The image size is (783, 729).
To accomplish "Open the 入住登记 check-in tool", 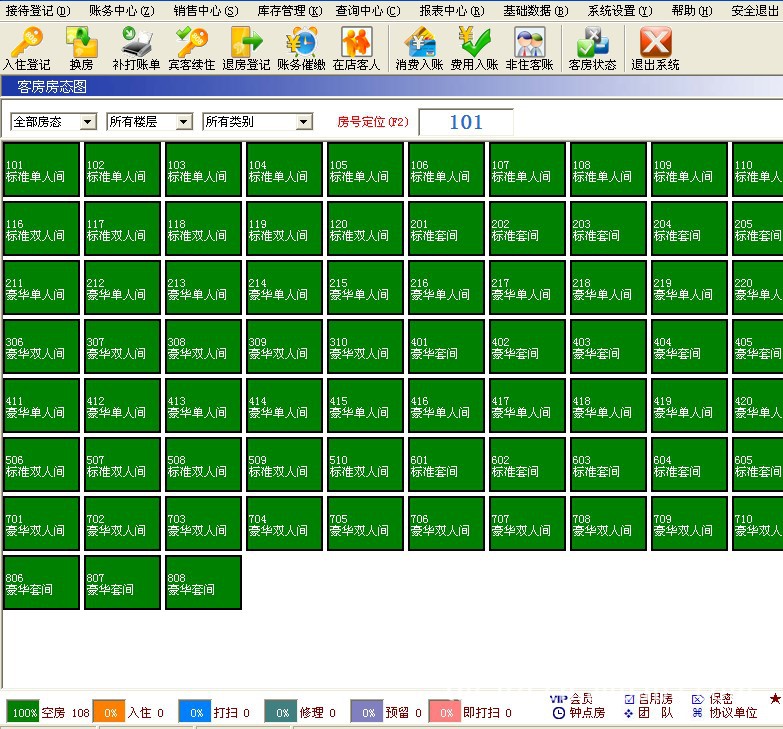I will click(x=26, y=48).
